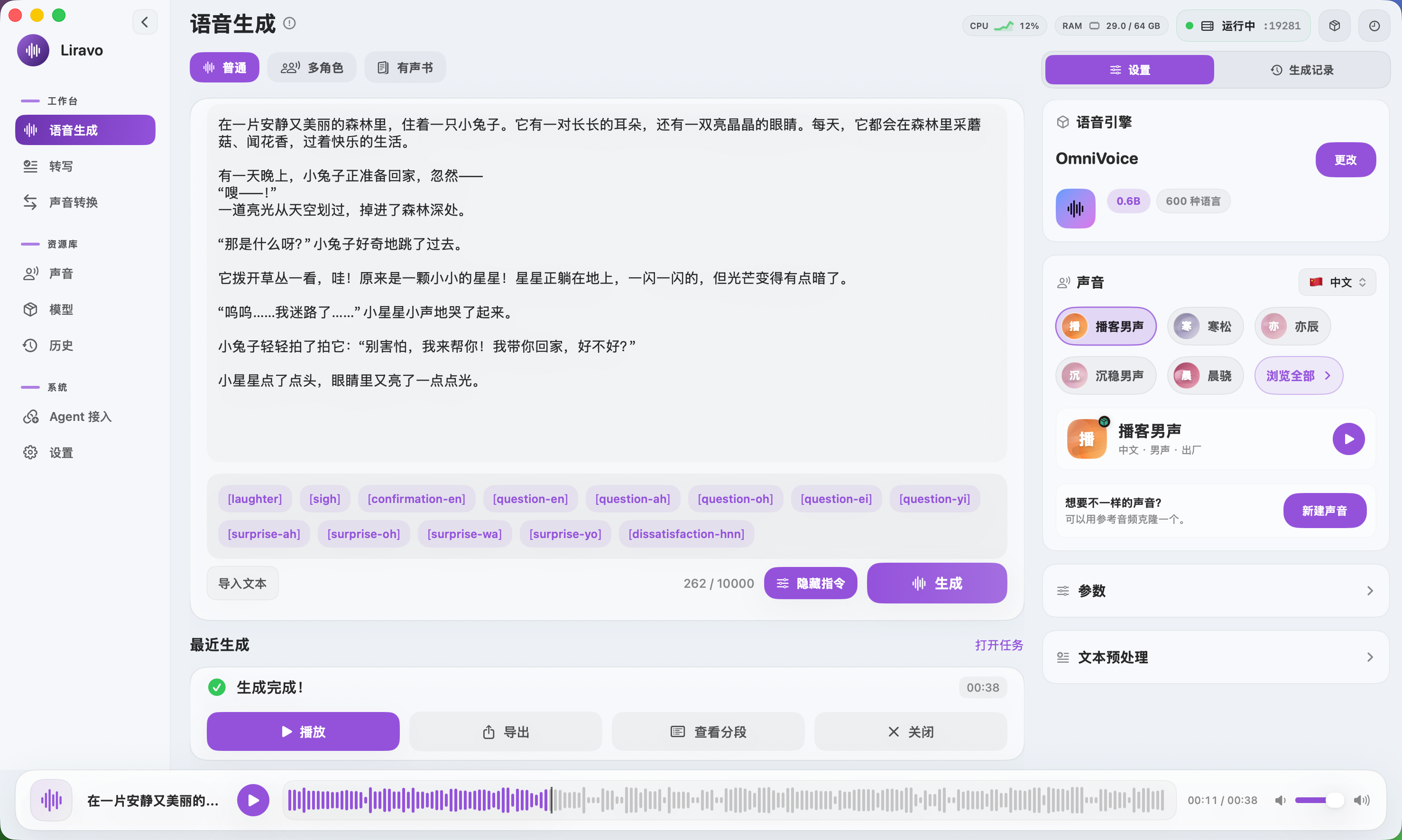Open 设置 in the sidebar system section
The height and width of the screenshot is (840, 1402).
[85, 452]
